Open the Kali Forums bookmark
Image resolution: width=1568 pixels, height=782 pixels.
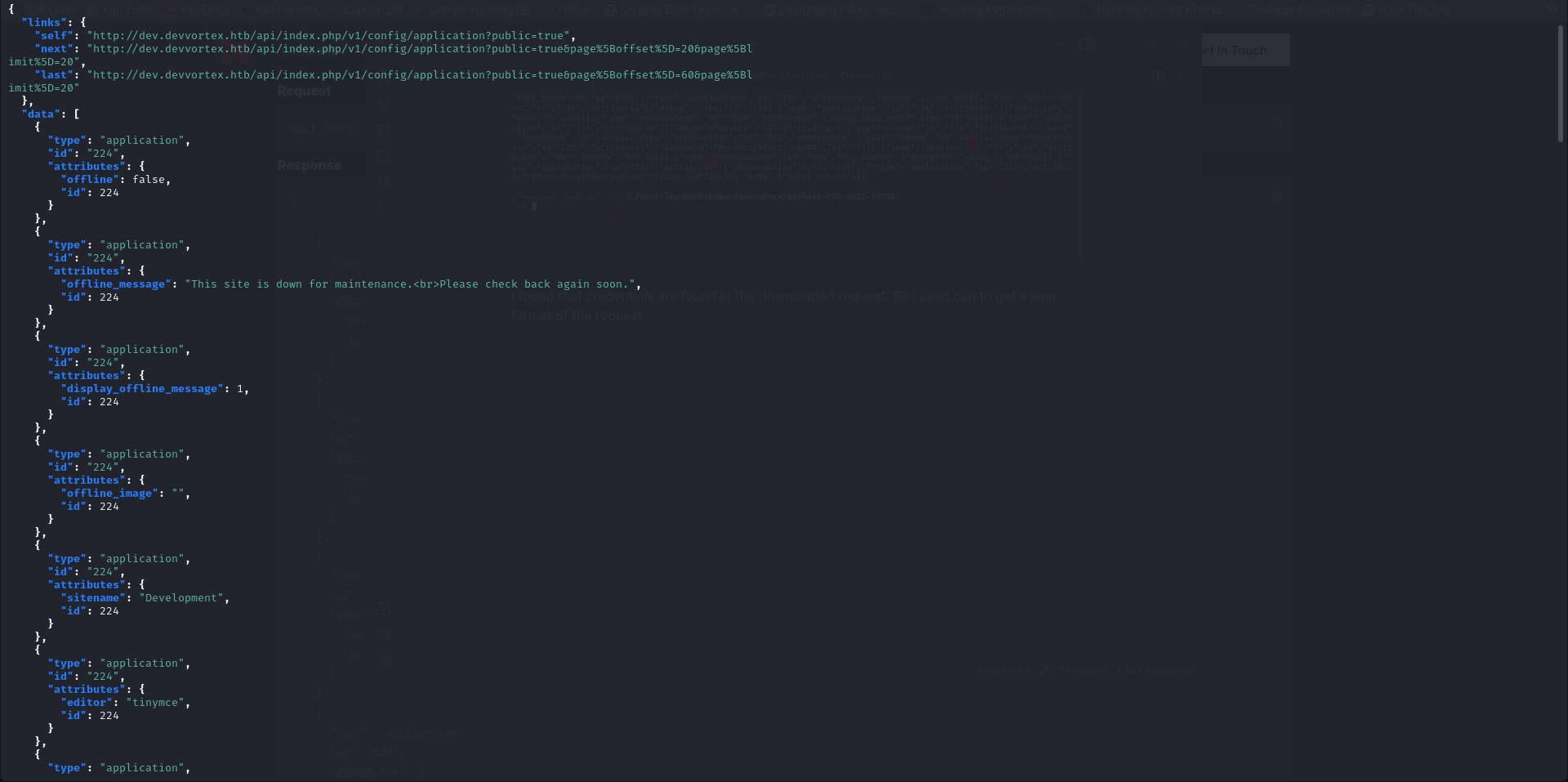[287, 10]
